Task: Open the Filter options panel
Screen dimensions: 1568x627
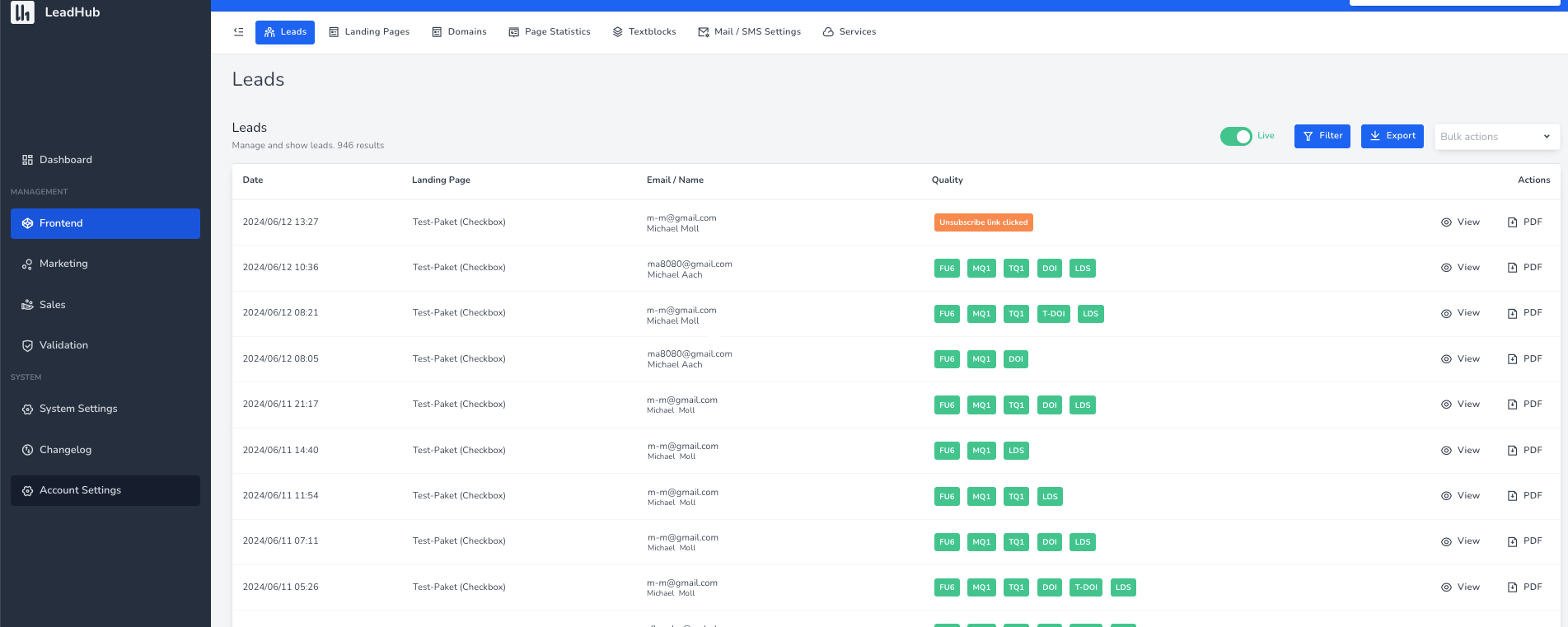Action: (1322, 136)
